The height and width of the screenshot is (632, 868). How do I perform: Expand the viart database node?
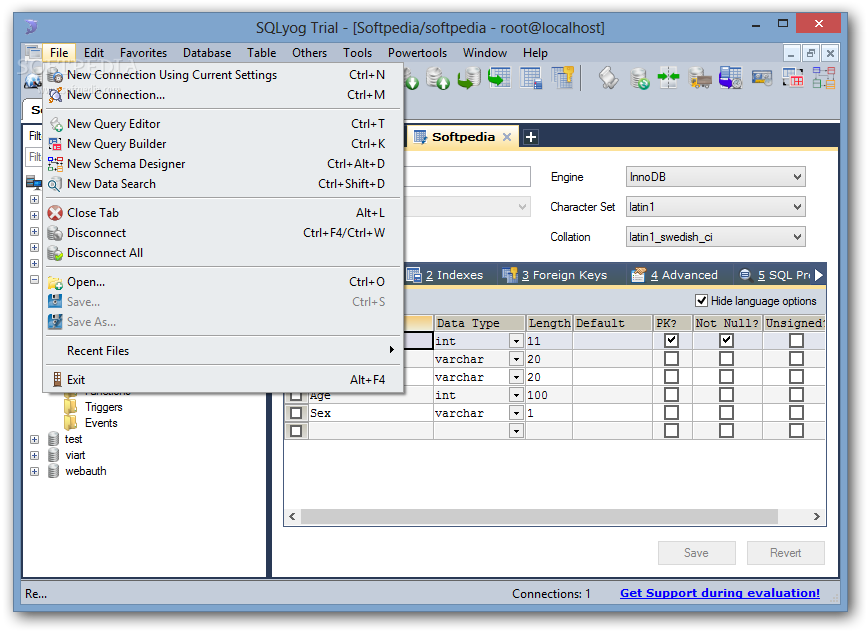(34, 455)
